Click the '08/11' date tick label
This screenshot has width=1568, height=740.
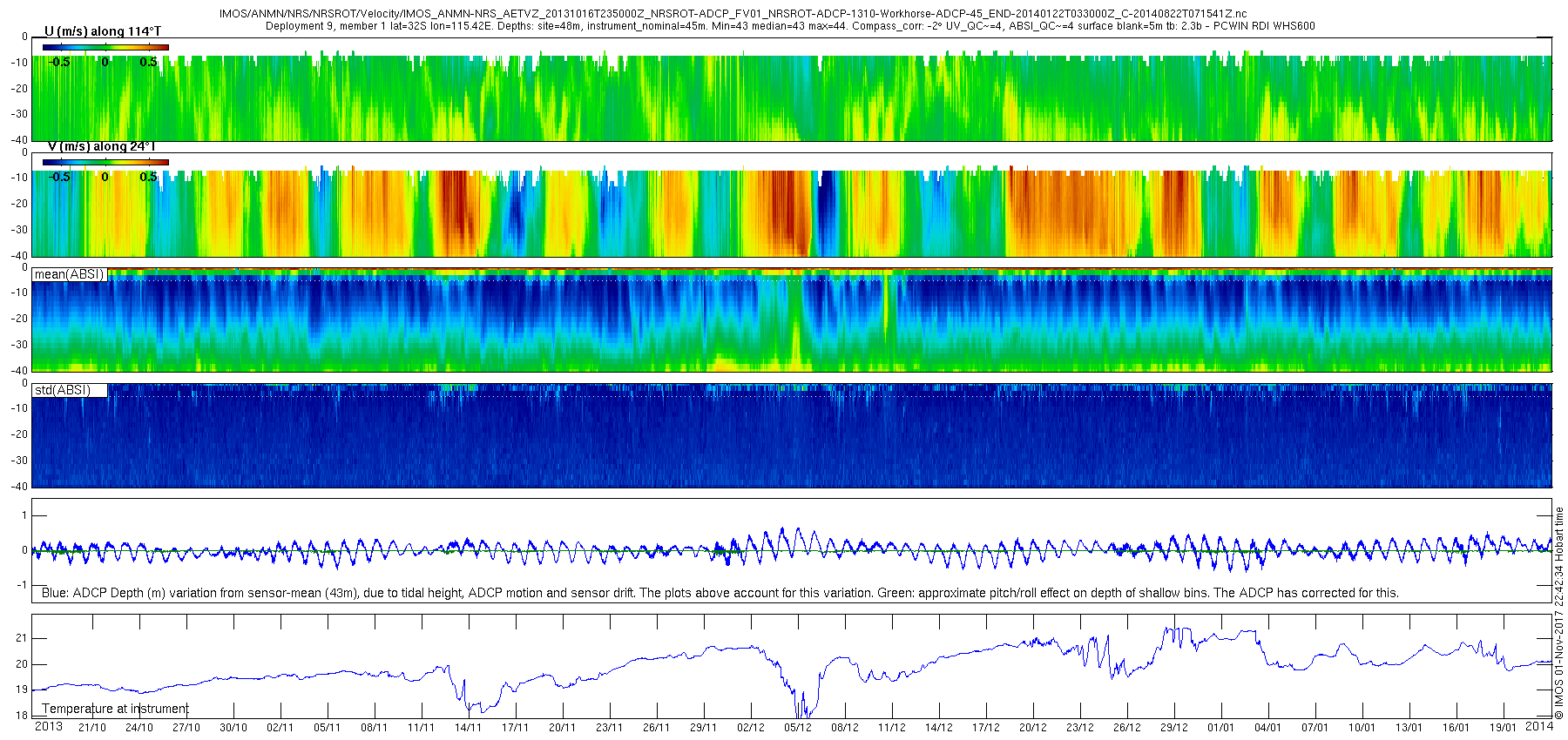coord(375,728)
